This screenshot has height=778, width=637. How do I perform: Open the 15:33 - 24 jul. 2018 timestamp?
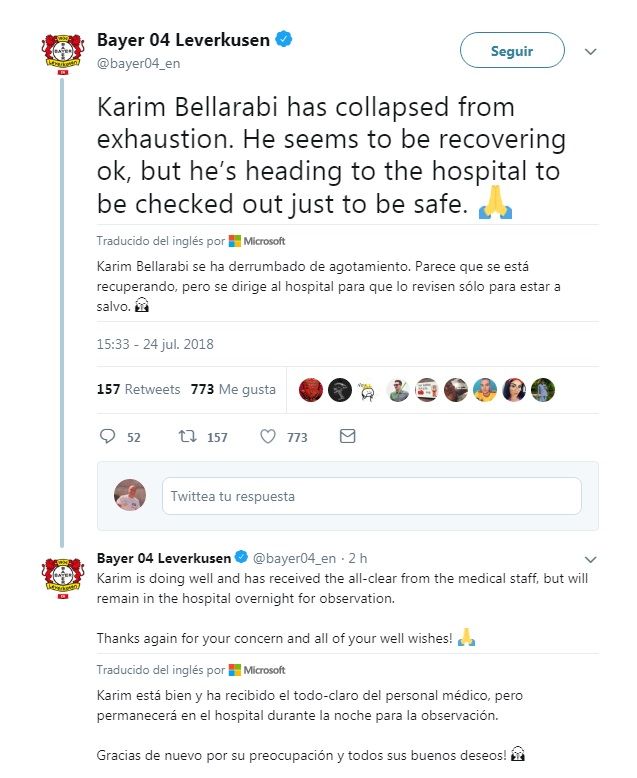pos(155,345)
